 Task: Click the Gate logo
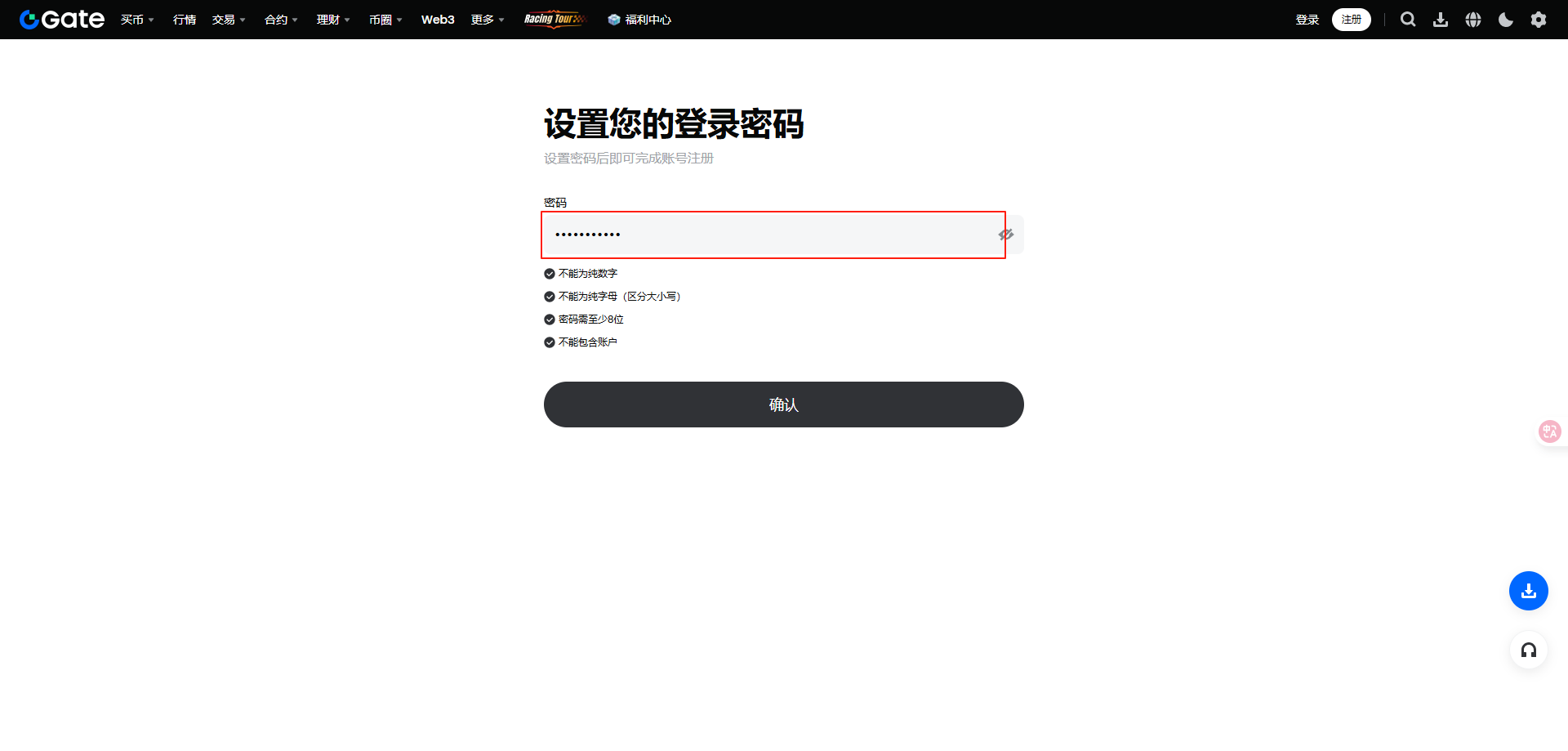(60, 19)
